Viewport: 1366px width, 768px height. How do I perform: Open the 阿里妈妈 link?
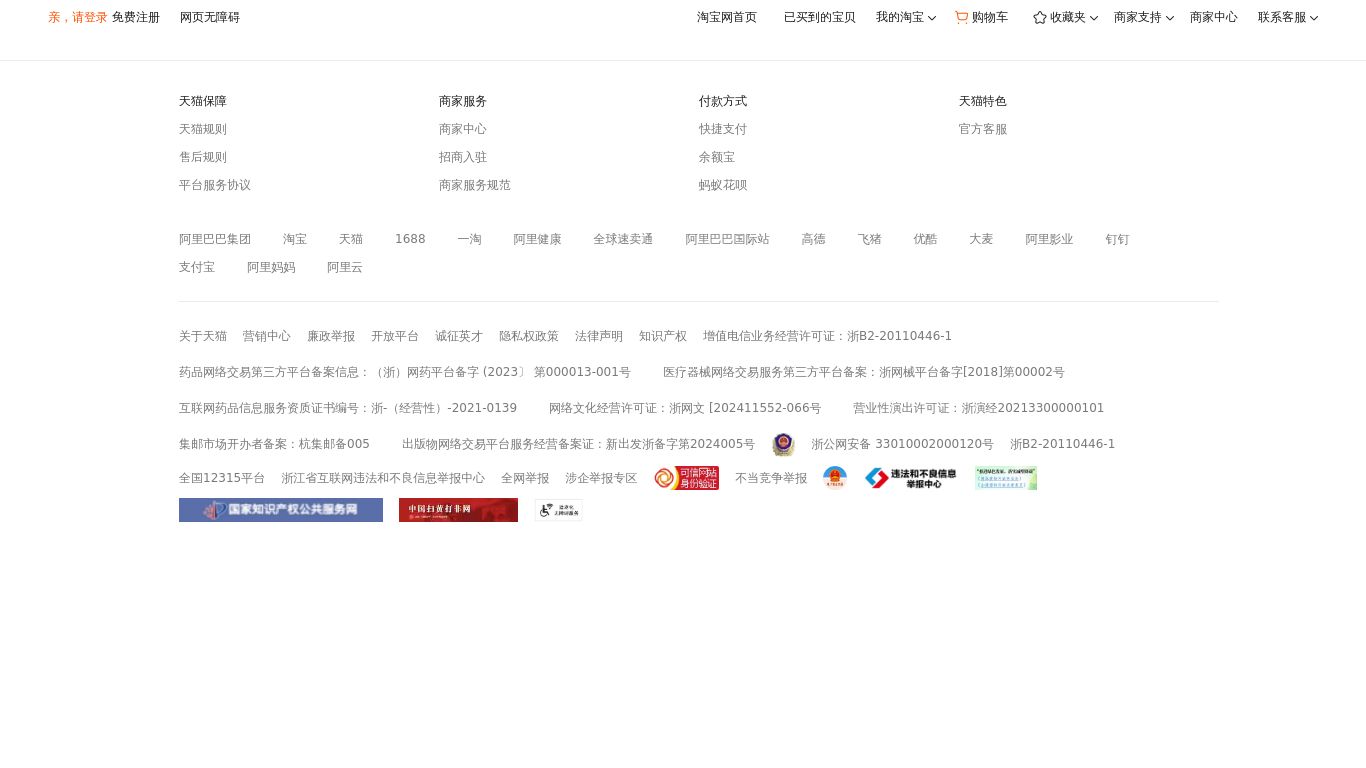tap(272, 267)
